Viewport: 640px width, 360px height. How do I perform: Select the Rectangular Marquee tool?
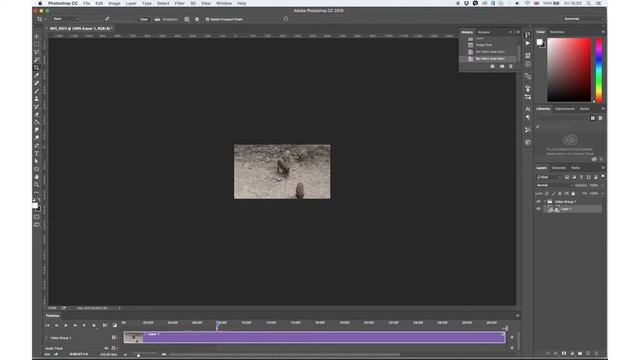pyautogui.click(x=37, y=44)
